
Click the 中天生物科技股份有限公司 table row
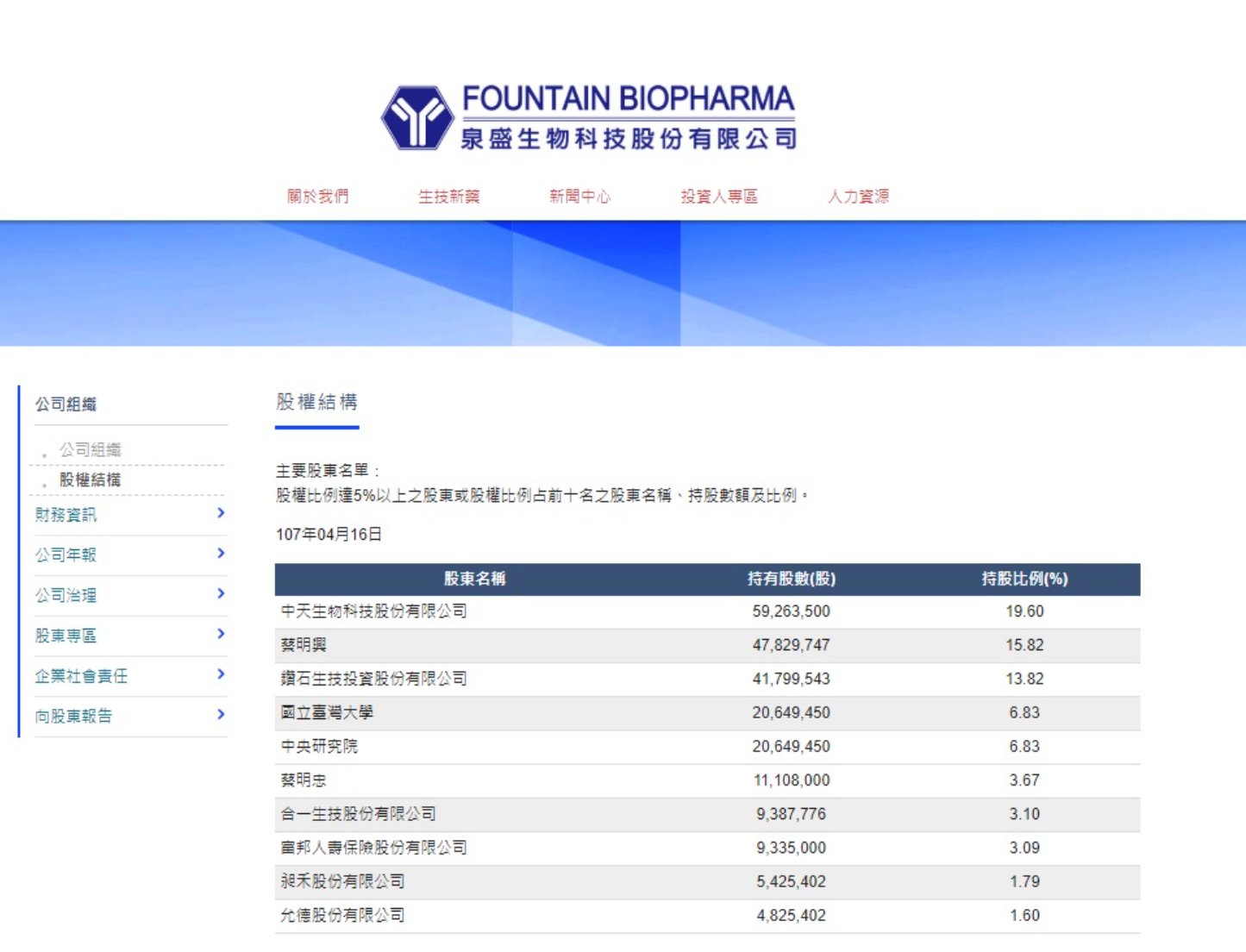tap(374, 611)
